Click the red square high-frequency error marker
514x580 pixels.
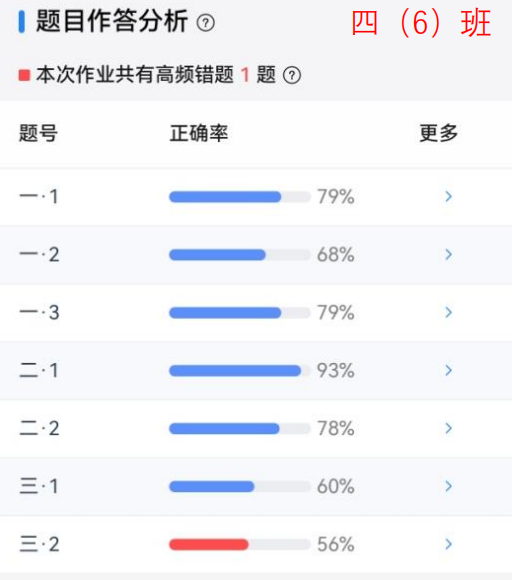[x=24, y=75]
